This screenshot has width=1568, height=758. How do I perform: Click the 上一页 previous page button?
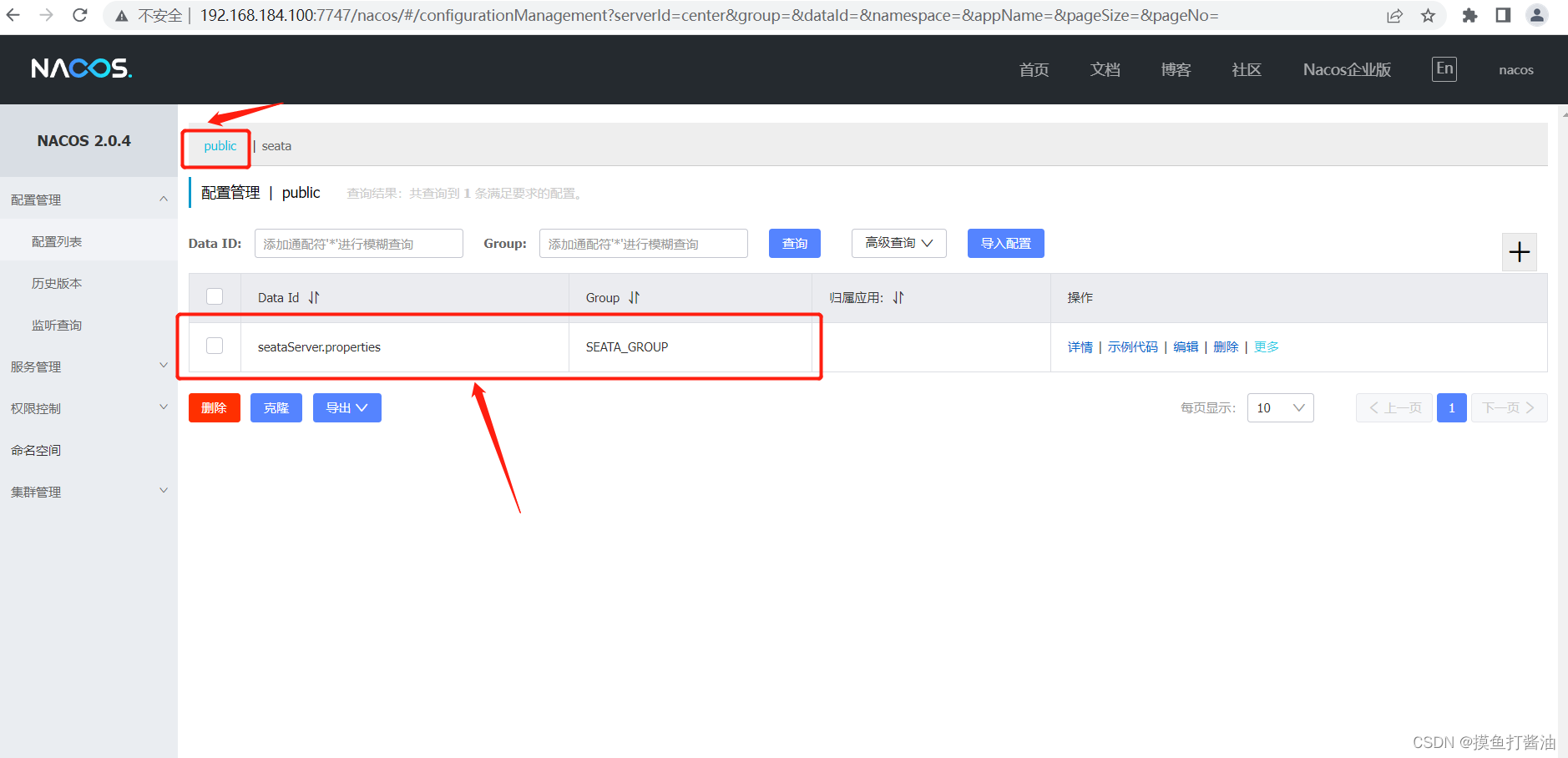[x=1394, y=407]
